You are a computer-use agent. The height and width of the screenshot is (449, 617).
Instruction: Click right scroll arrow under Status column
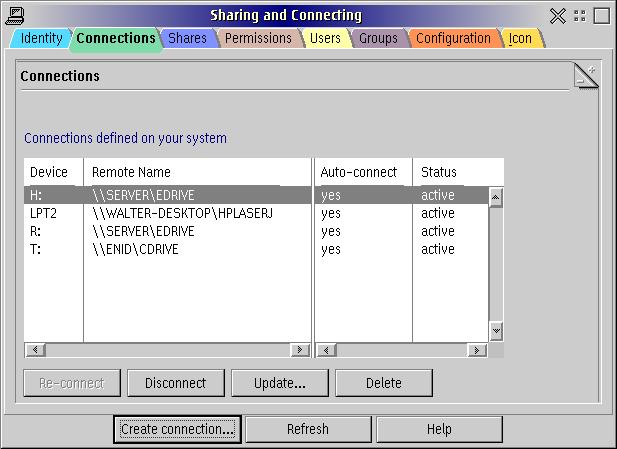[x=478, y=350]
